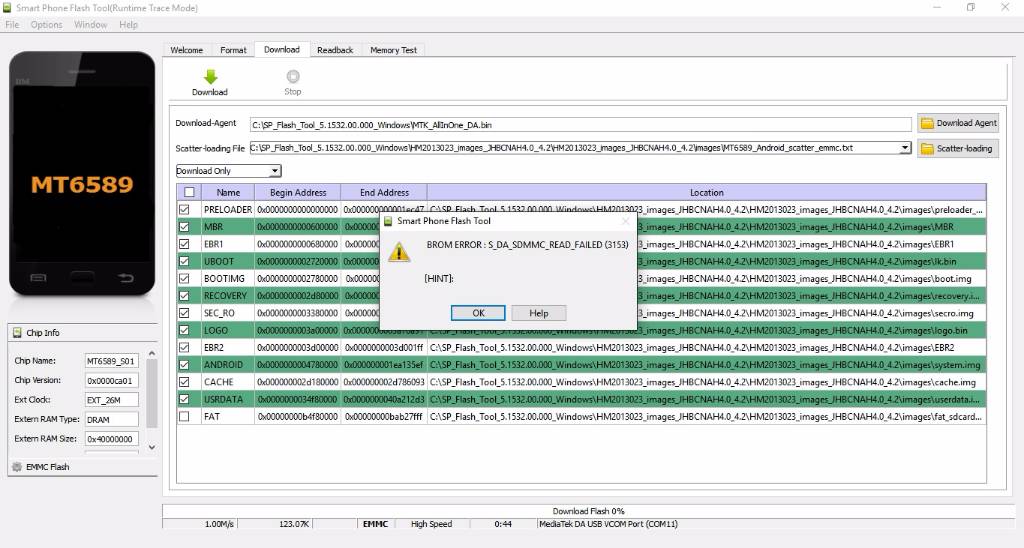
Task: Click the app icon in title bar
Action: pos(8,8)
